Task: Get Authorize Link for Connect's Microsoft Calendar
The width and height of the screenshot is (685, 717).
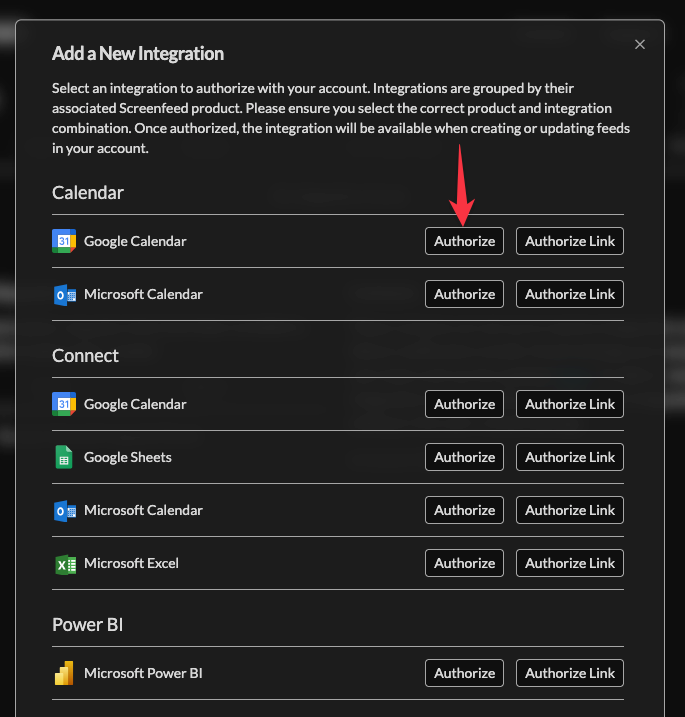Action: pos(570,510)
